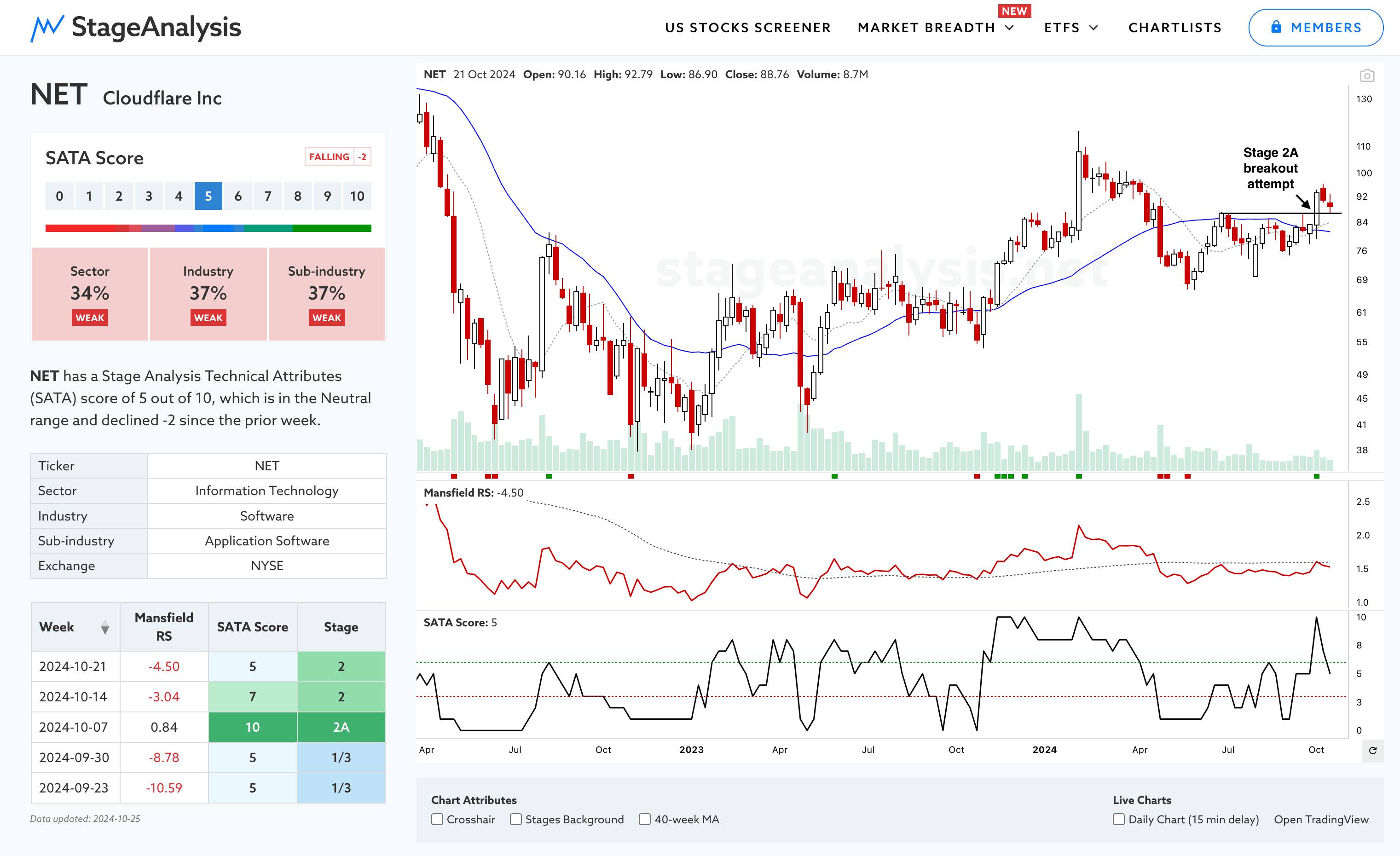
Task: Click the lock icon in Members button
Action: pyautogui.click(x=1276, y=27)
